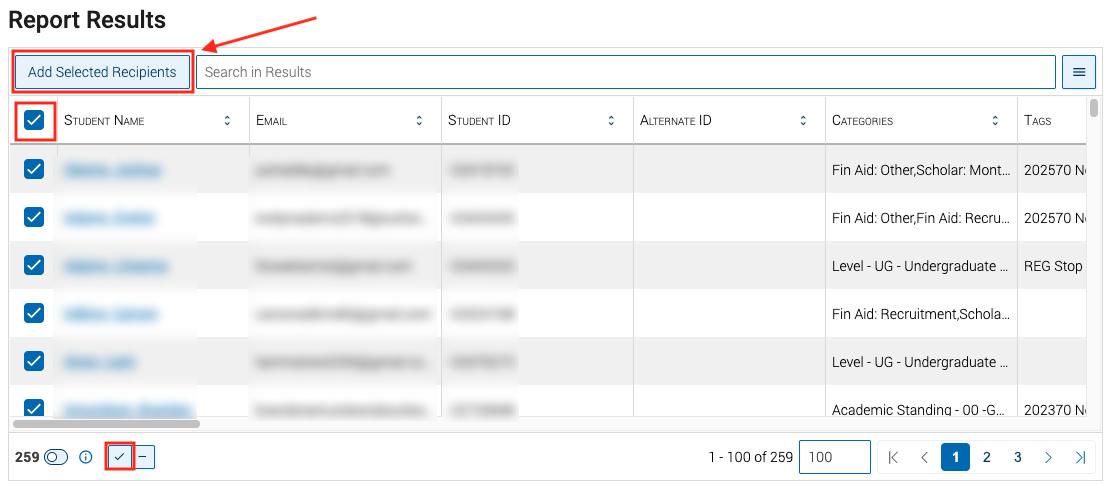Click the select all checkmark icon in footer
Screen dimensions: 1109x485
point(120,457)
